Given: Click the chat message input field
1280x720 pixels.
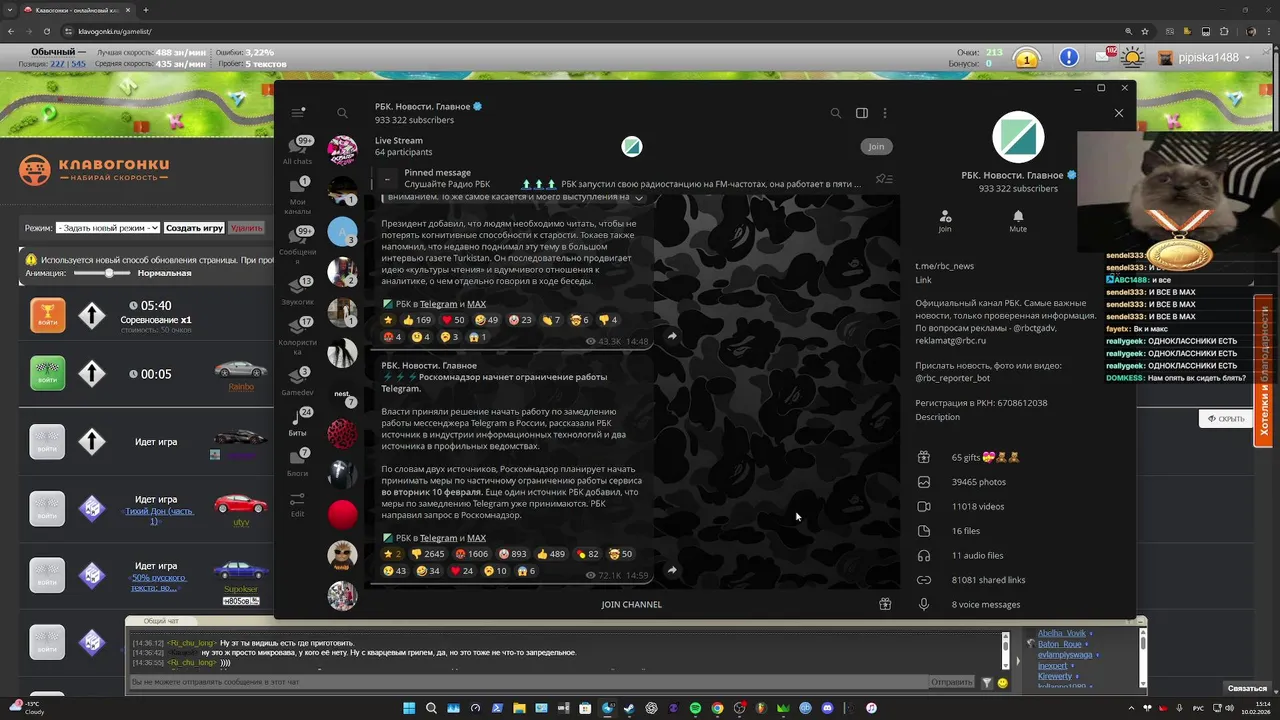Looking at the screenshot, I should pyautogui.click(x=528, y=682).
